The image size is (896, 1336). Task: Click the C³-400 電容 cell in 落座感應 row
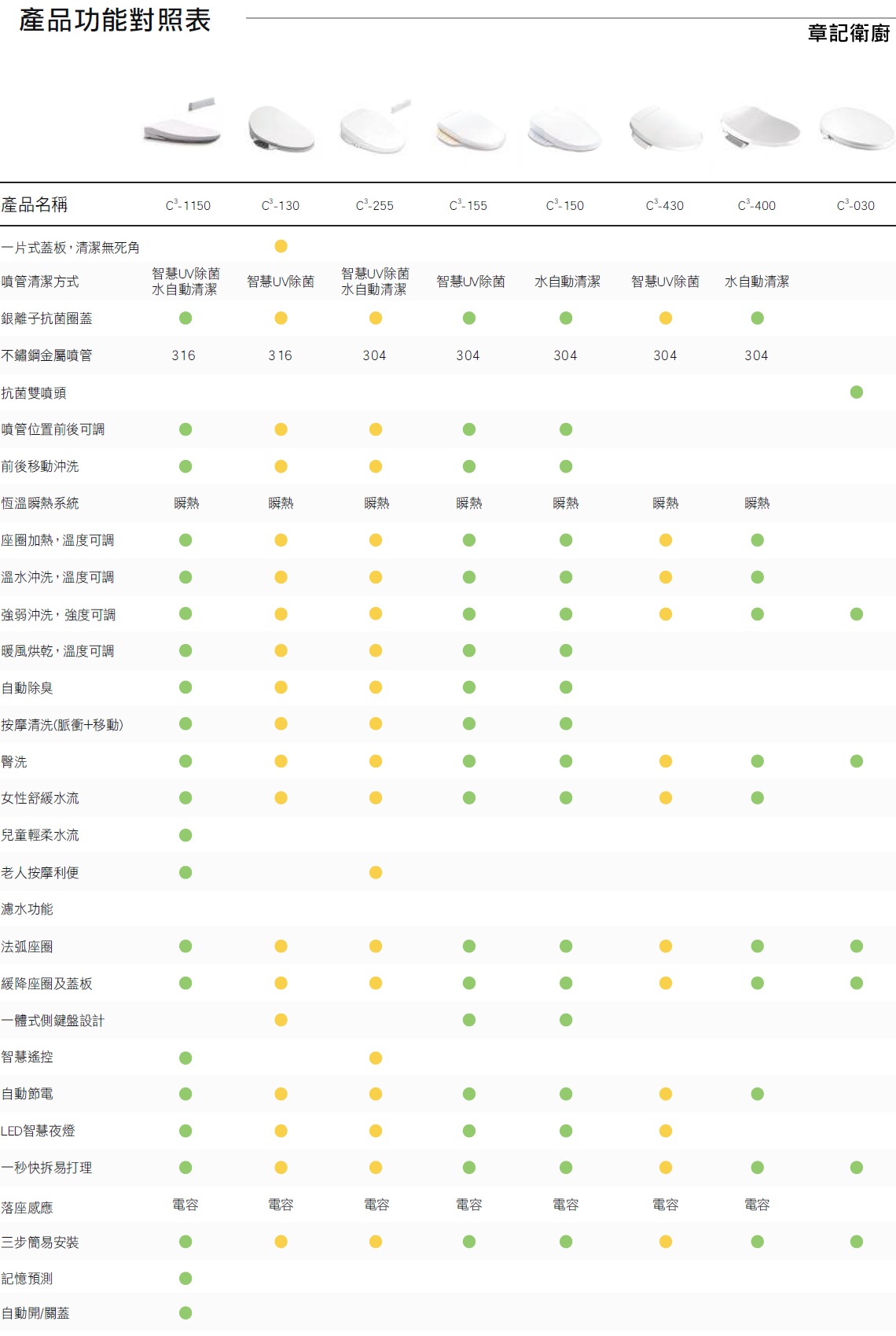[758, 1205]
